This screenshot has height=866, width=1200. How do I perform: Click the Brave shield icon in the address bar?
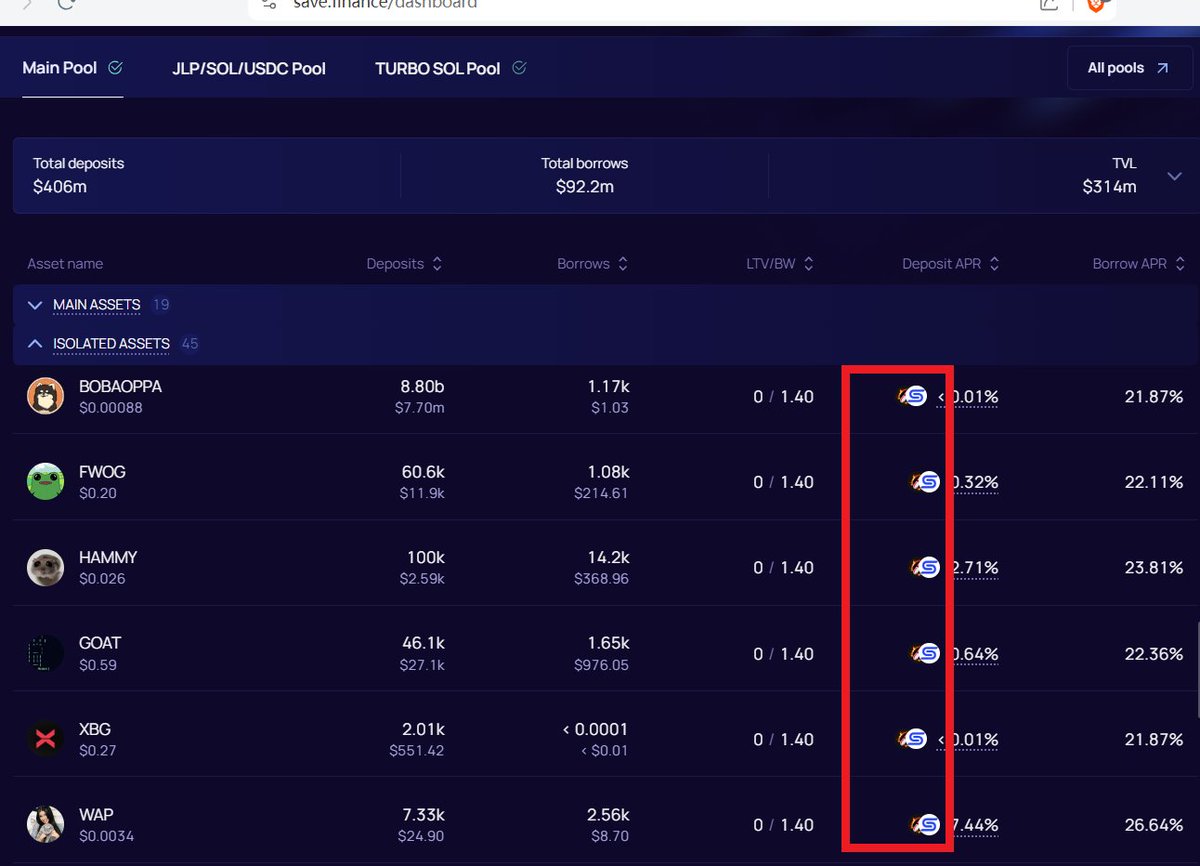click(x=1095, y=5)
